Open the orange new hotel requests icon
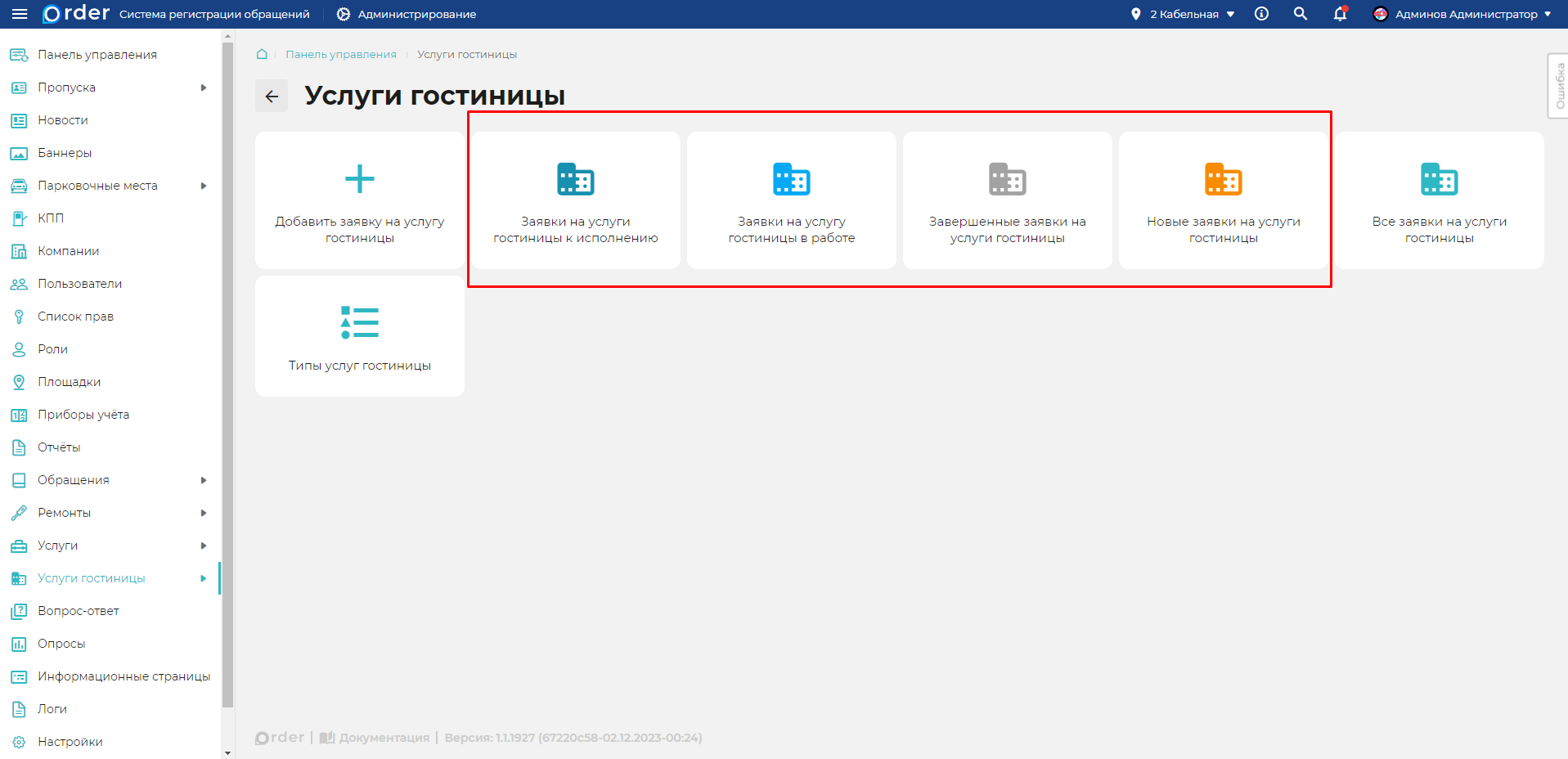 [1223, 179]
